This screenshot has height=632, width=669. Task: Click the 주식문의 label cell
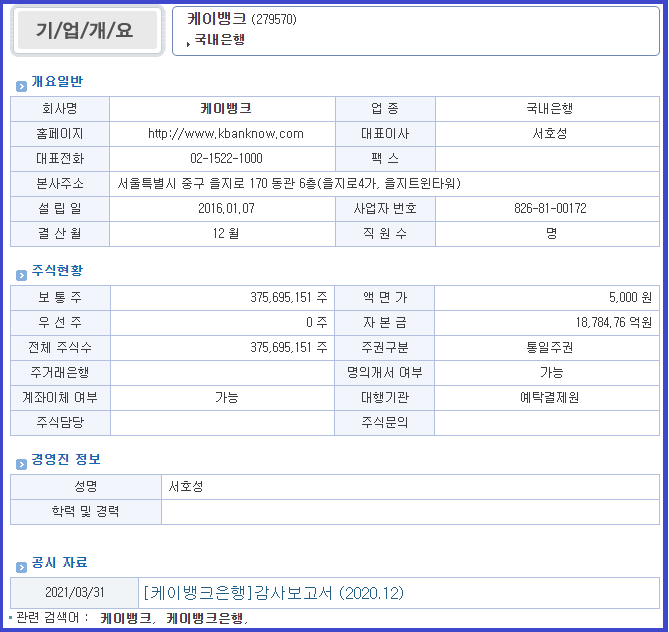[384, 423]
